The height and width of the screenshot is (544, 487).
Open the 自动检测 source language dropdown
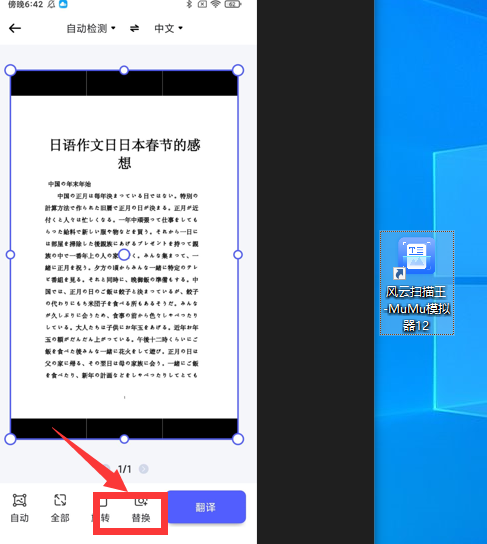click(x=91, y=28)
